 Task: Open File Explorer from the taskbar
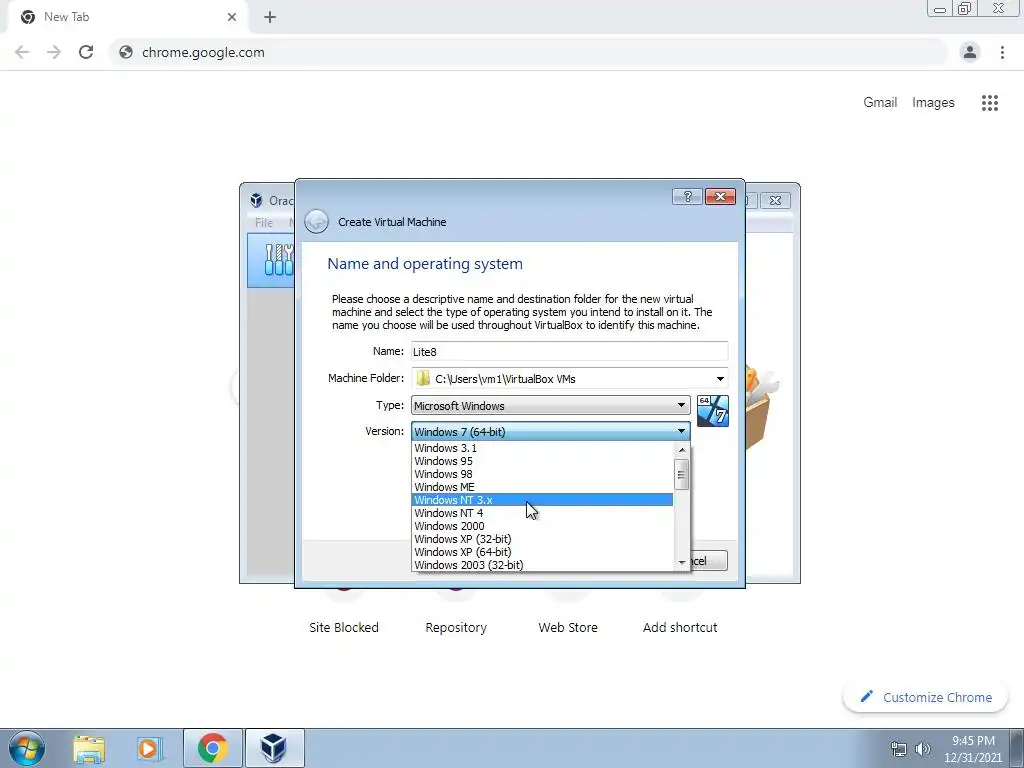pyautogui.click(x=89, y=748)
